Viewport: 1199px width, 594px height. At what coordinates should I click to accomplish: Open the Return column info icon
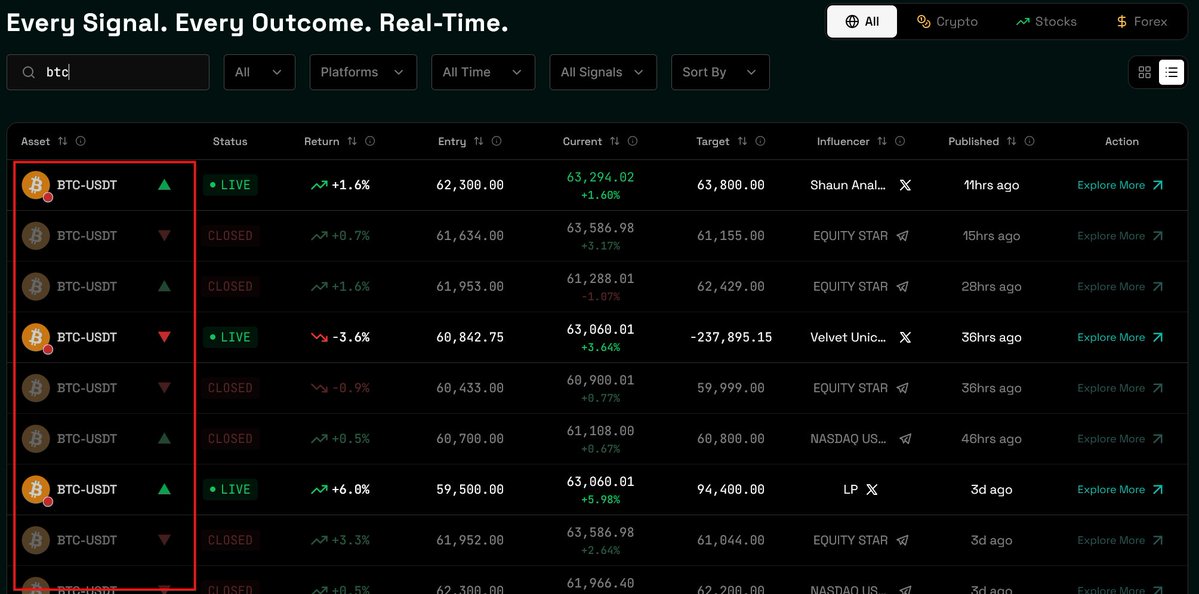(x=370, y=141)
